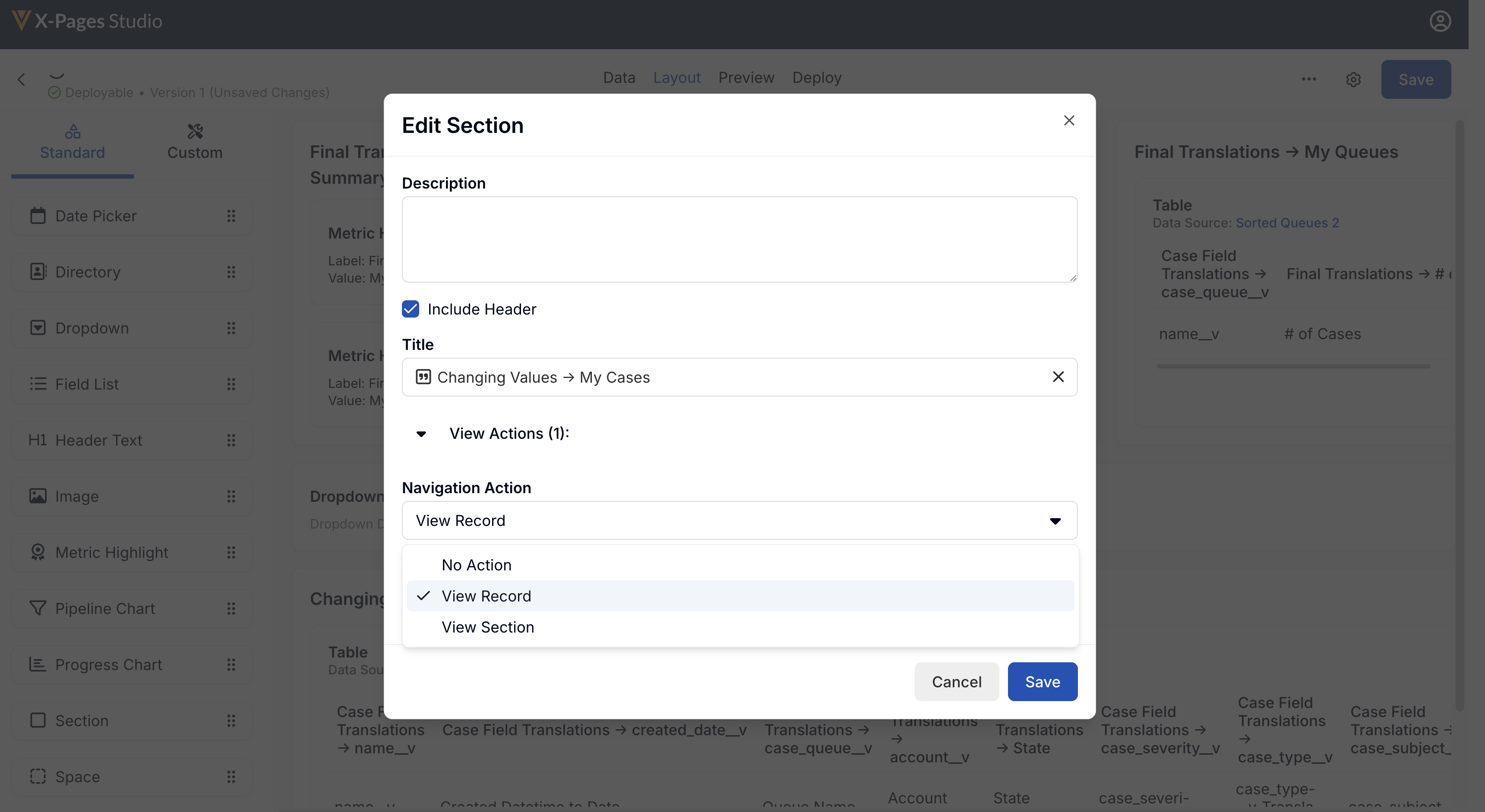Clear the Title field with X icon
Viewport: 1485px width, 812px height.
[x=1058, y=377]
